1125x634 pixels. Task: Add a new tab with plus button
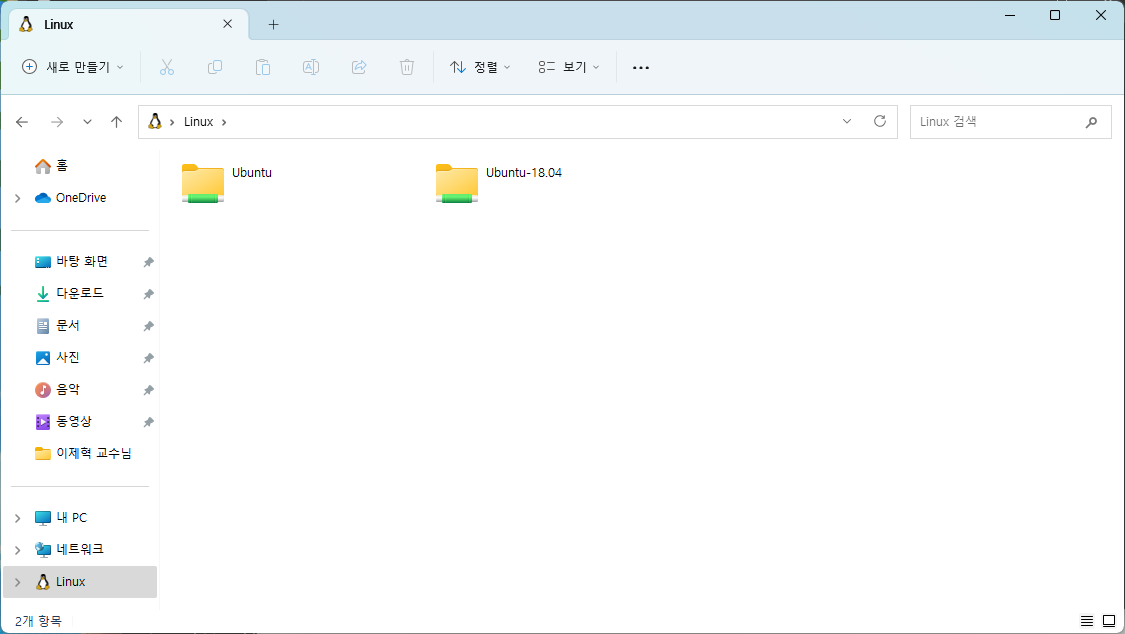click(x=273, y=24)
